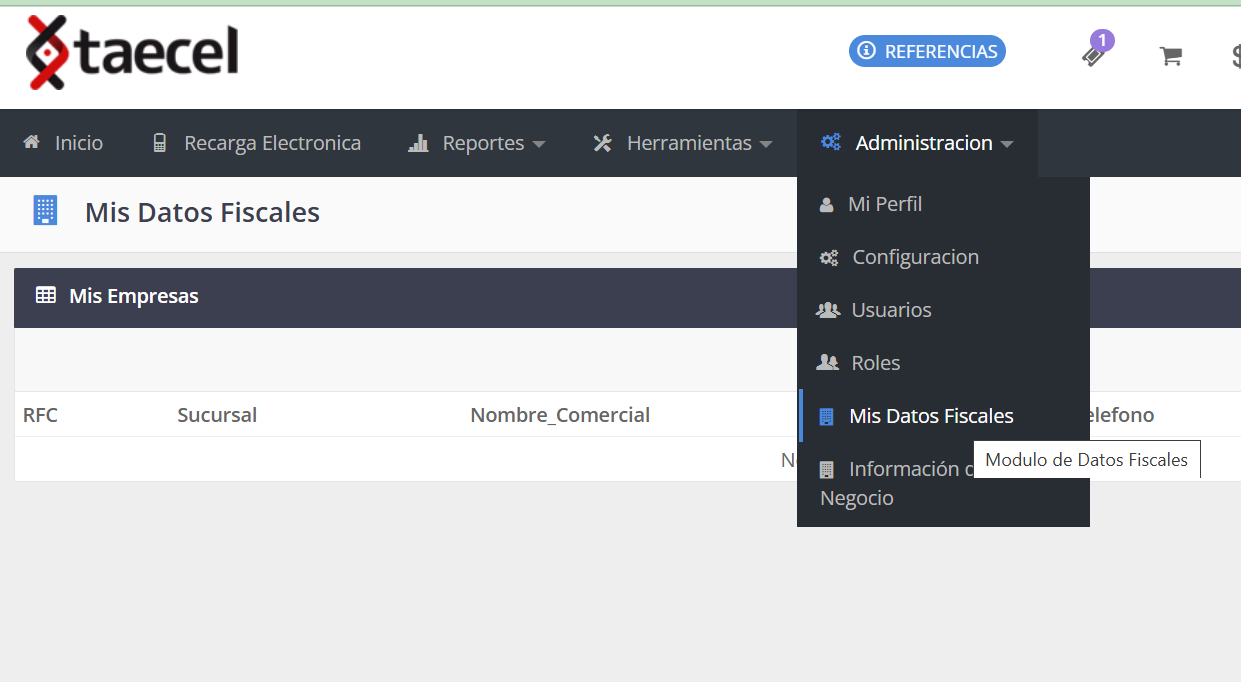Click the wrench Herramientas icon
This screenshot has width=1241, height=682.
(x=602, y=143)
